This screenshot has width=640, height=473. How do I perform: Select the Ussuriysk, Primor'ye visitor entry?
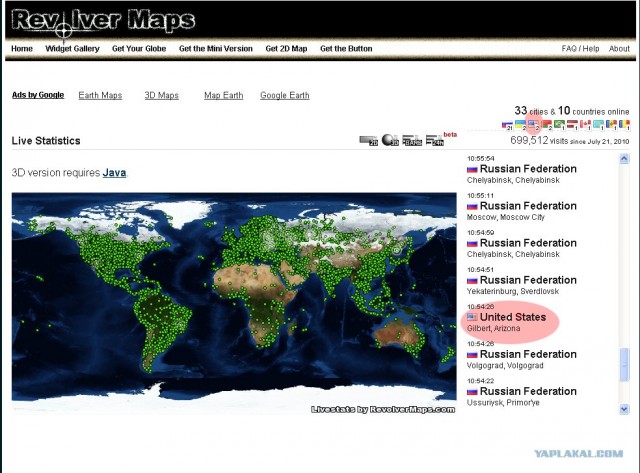pos(522,392)
